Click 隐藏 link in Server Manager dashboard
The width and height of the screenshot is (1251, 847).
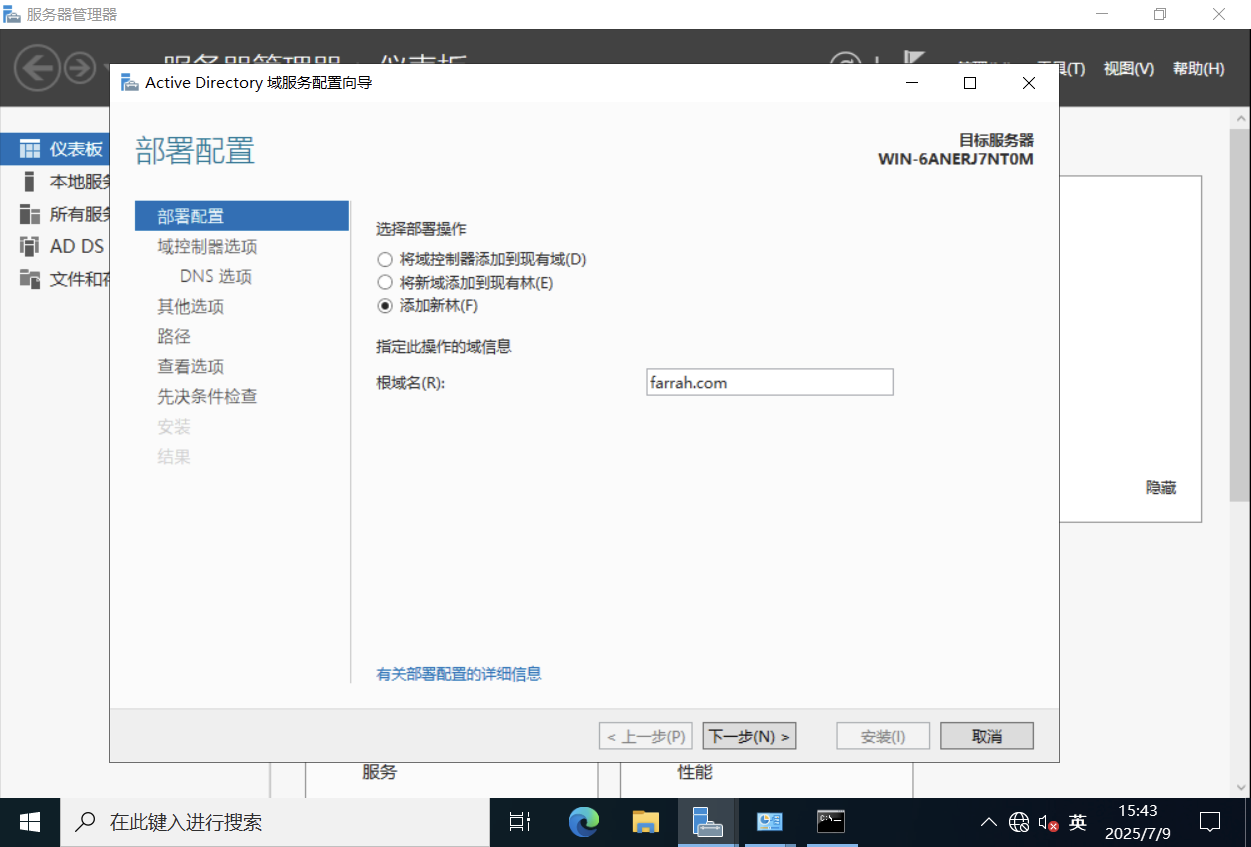tap(1161, 488)
